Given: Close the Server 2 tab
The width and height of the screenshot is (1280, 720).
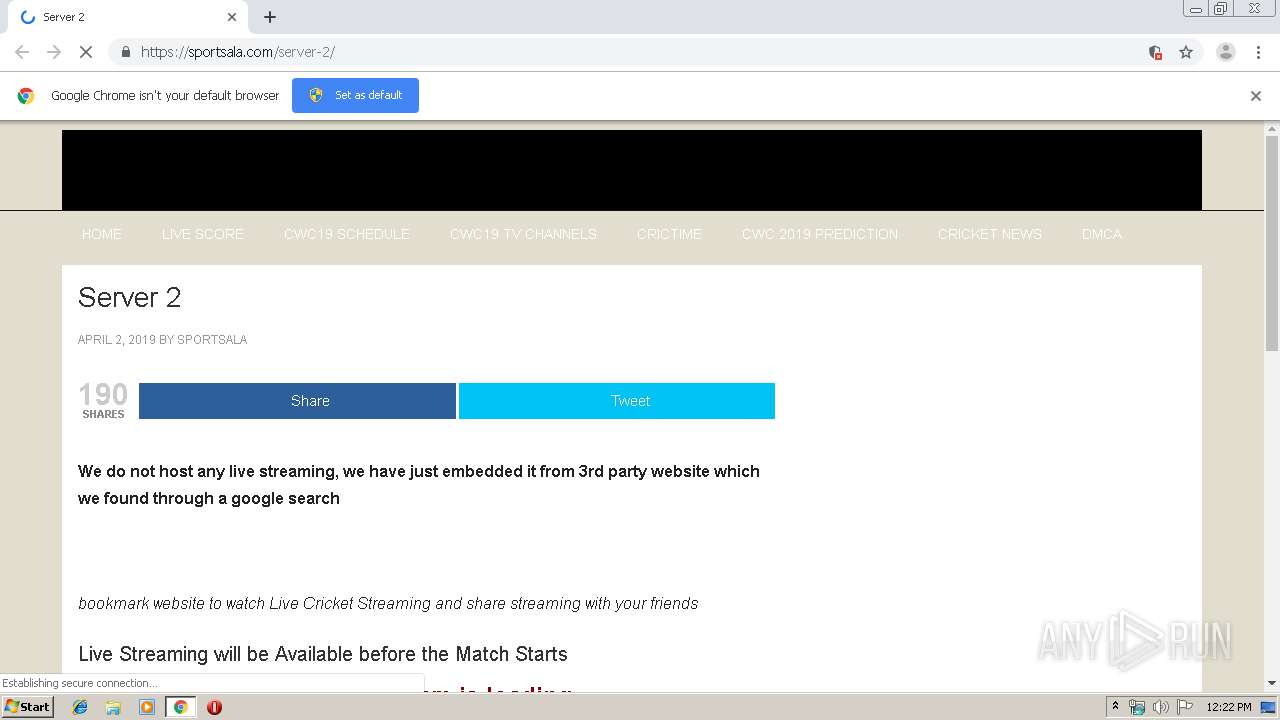Looking at the screenshot, I should [x=232, y=17].
